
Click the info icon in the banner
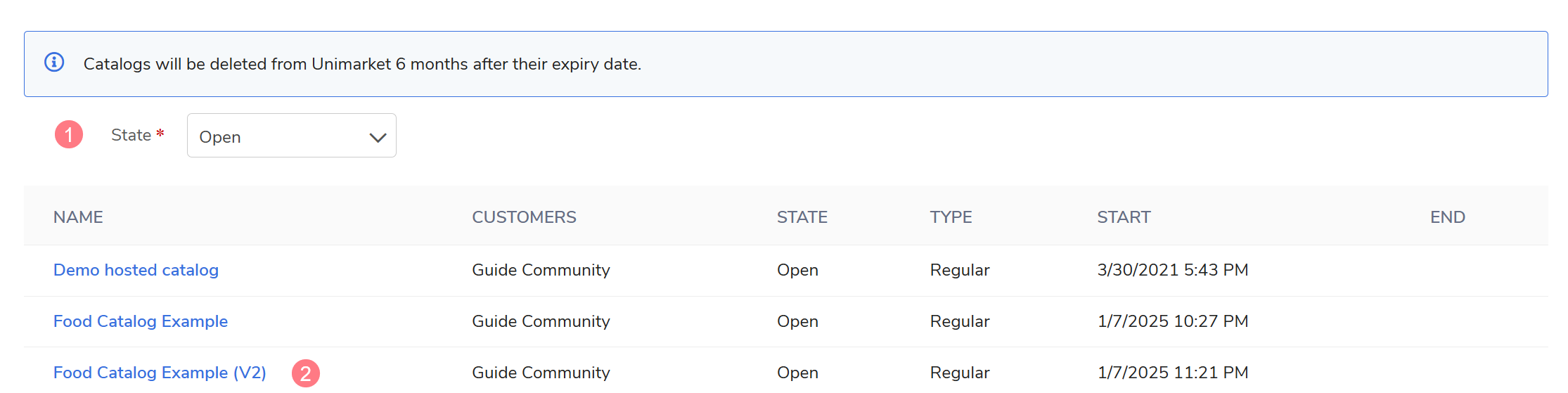[54, 63]
